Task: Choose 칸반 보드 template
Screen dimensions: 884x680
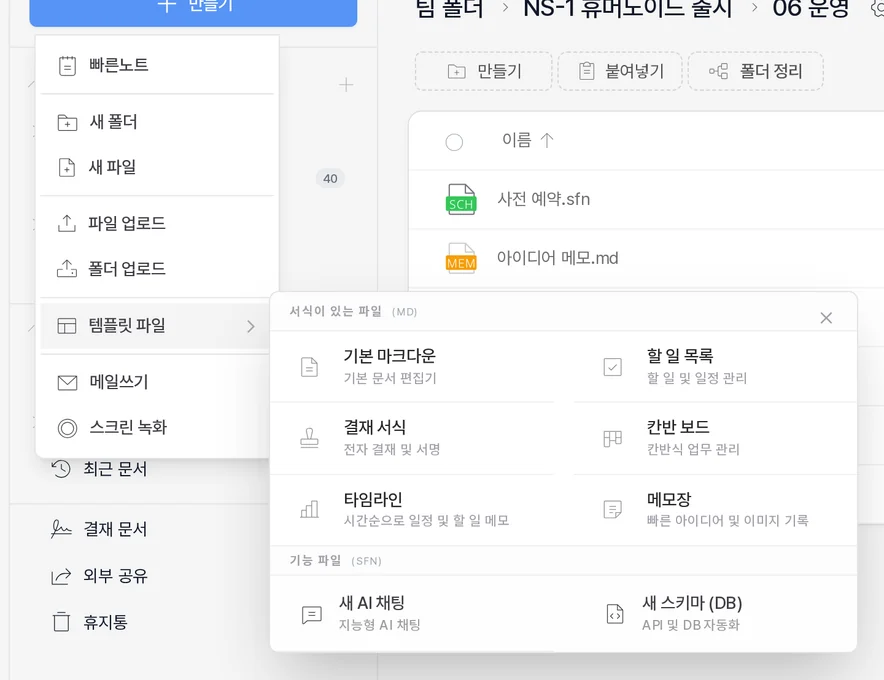Action: 715,438
